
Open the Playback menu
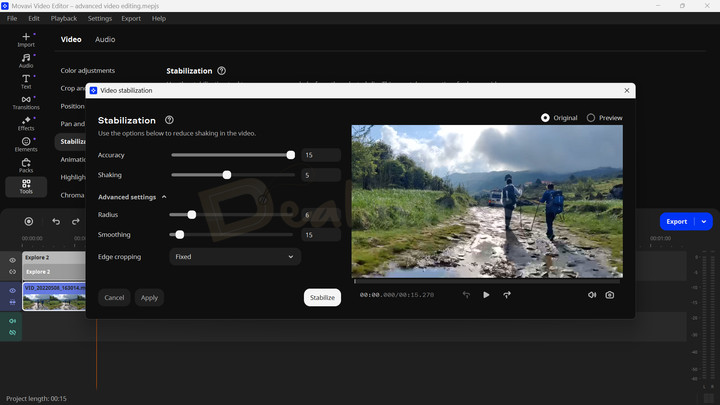point(64,18)
